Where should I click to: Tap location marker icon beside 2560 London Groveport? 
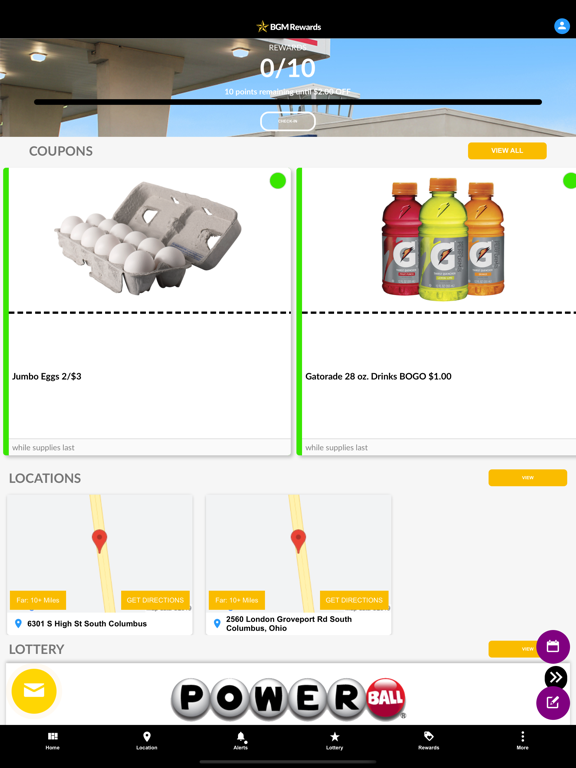point(217,624)
